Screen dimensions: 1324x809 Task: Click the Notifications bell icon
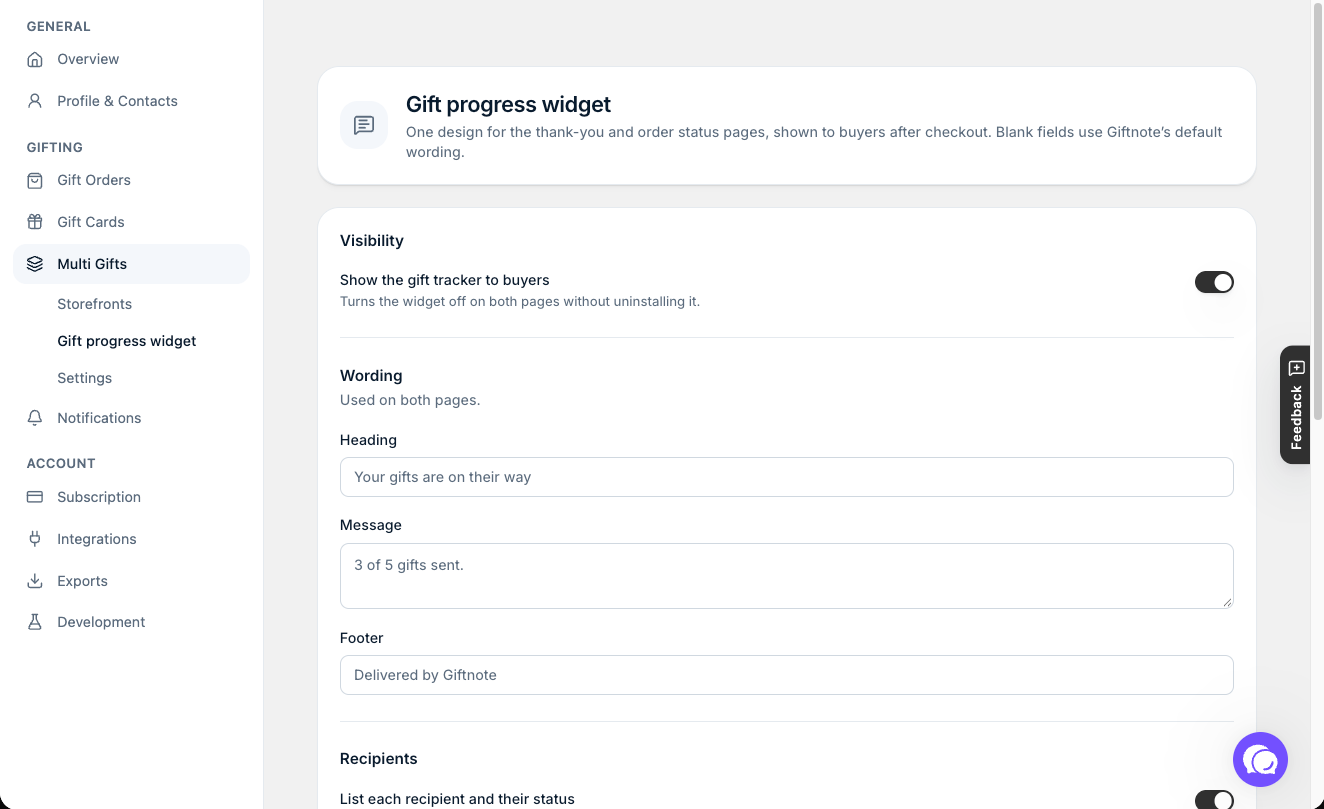[x=35, y=418]
